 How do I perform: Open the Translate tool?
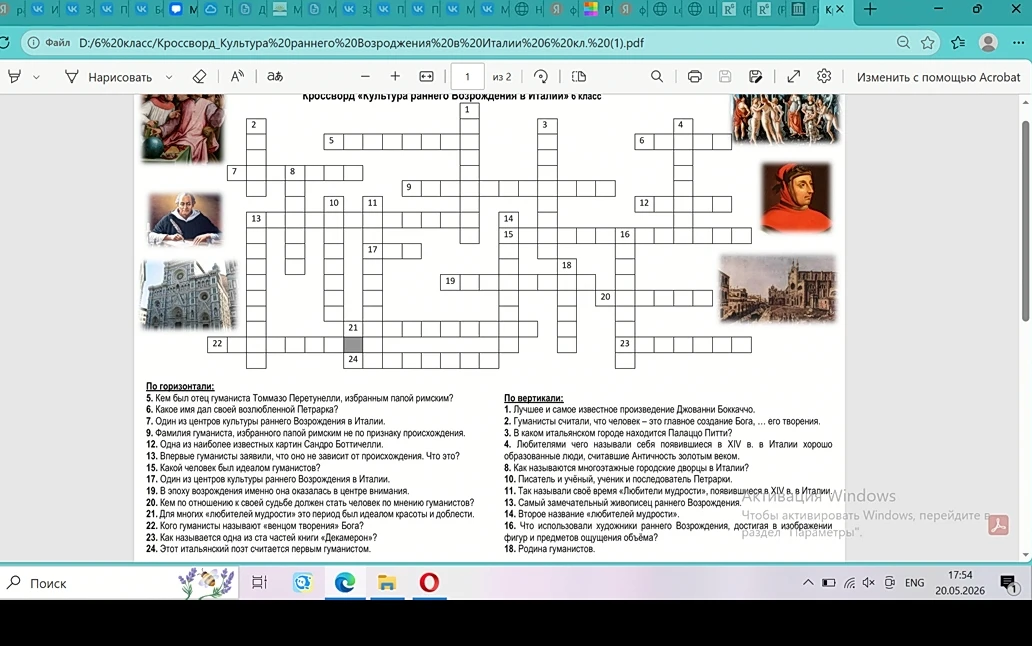274,76
